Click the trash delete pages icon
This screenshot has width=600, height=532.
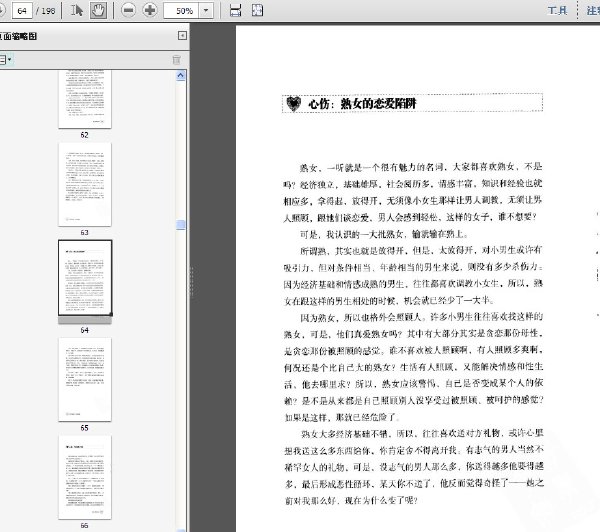[176, 60]
